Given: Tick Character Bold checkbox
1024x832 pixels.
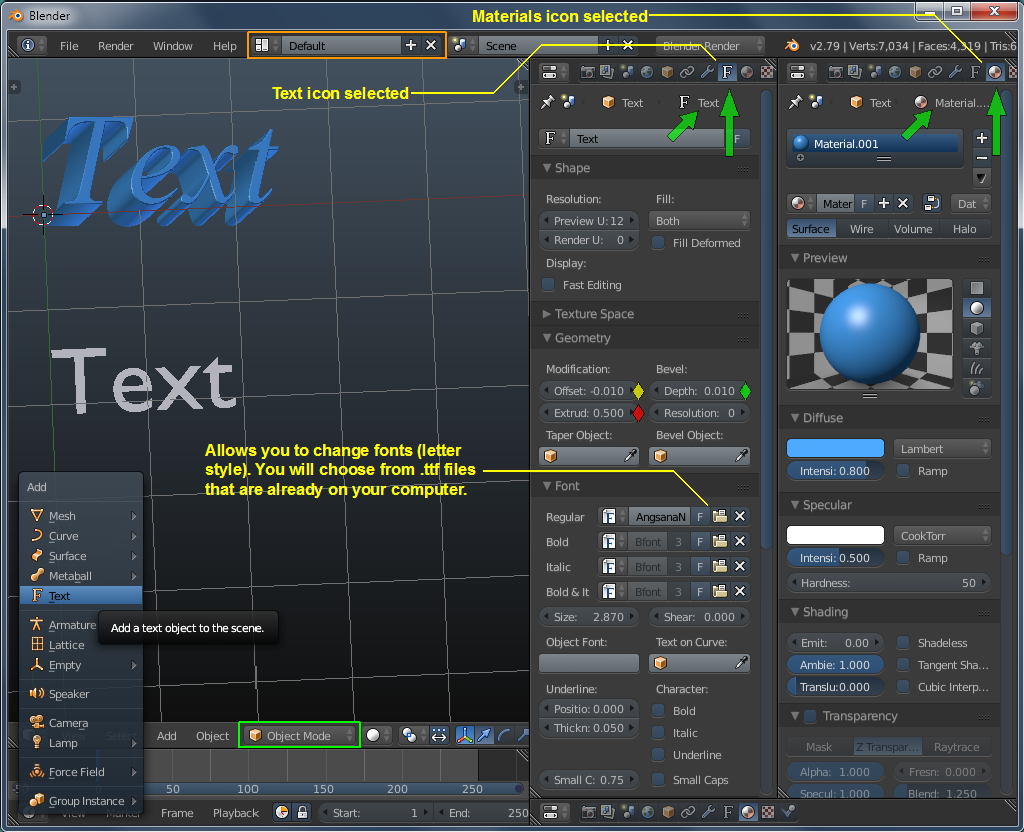Looking at the screenshot, I should [658, 711].
